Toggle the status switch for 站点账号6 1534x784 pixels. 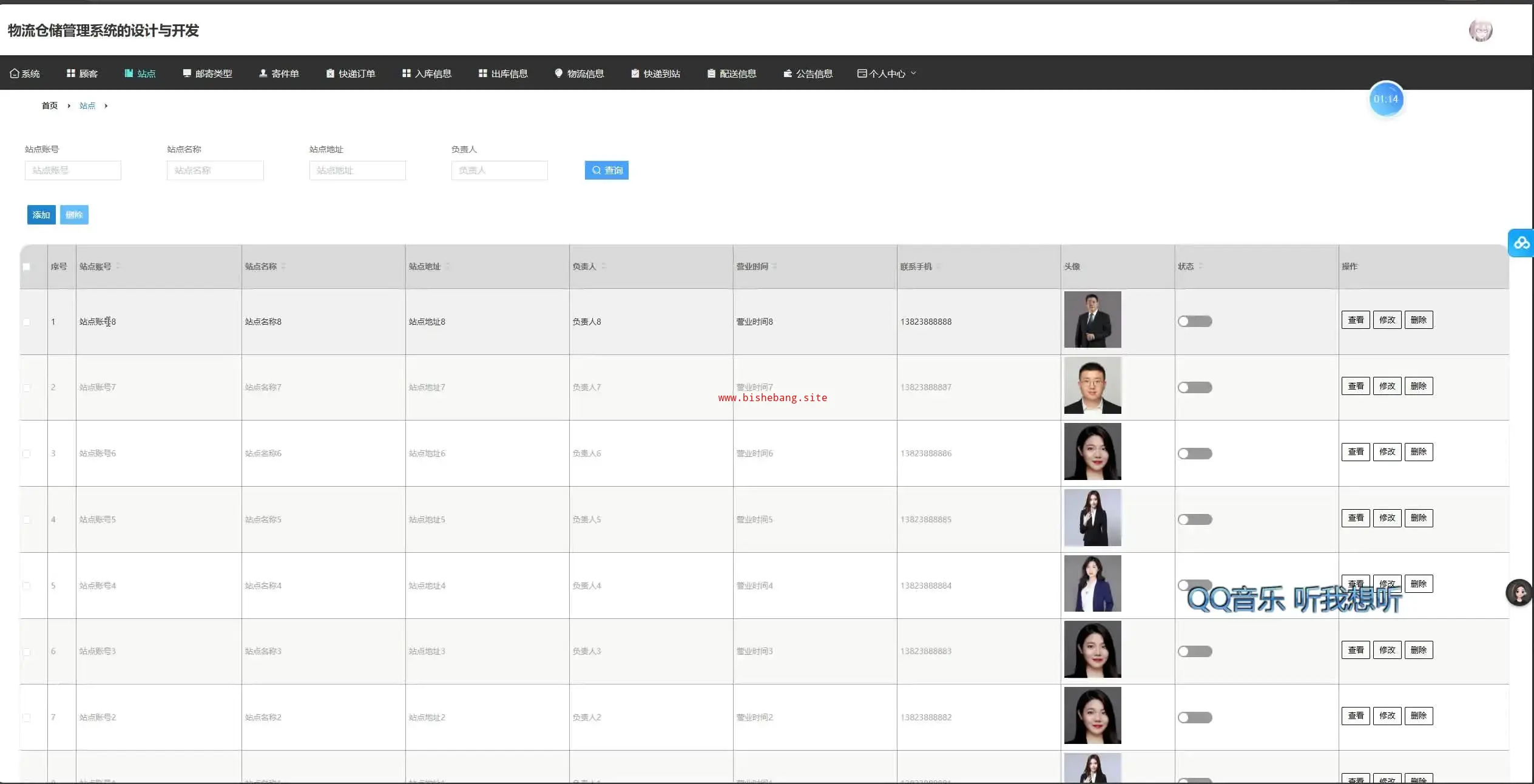[1194, 453]
